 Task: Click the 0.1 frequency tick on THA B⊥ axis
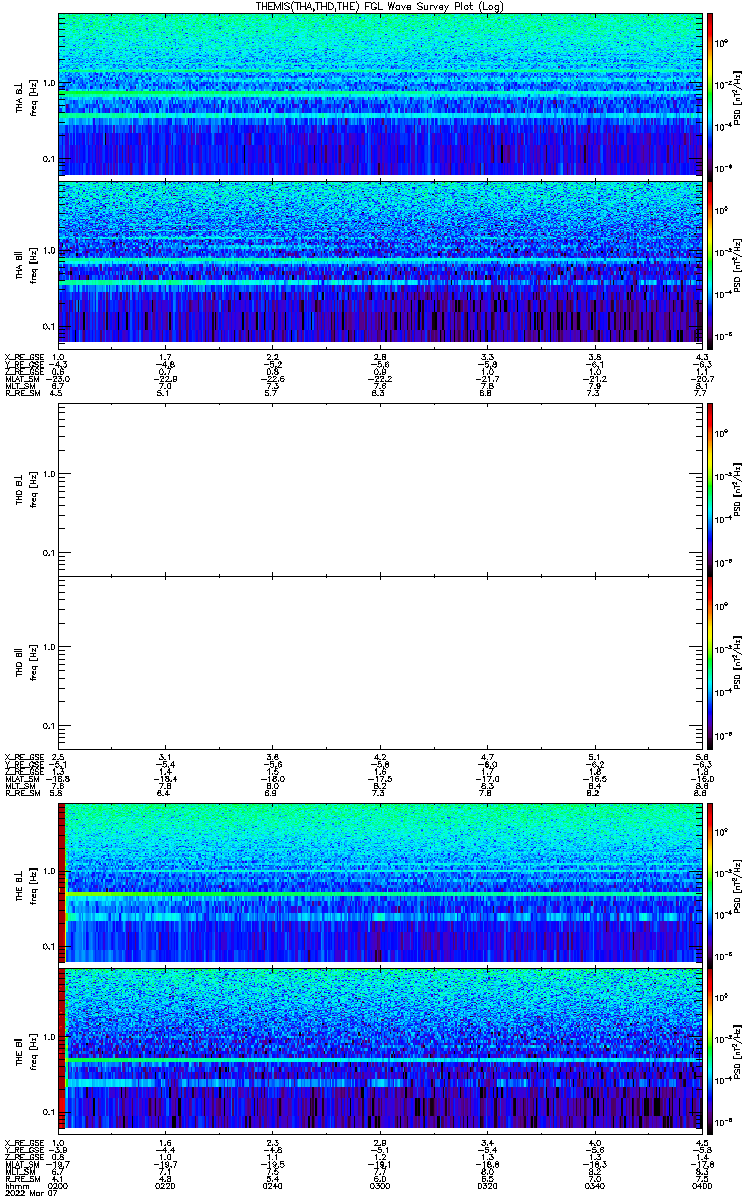pos(49,159)
